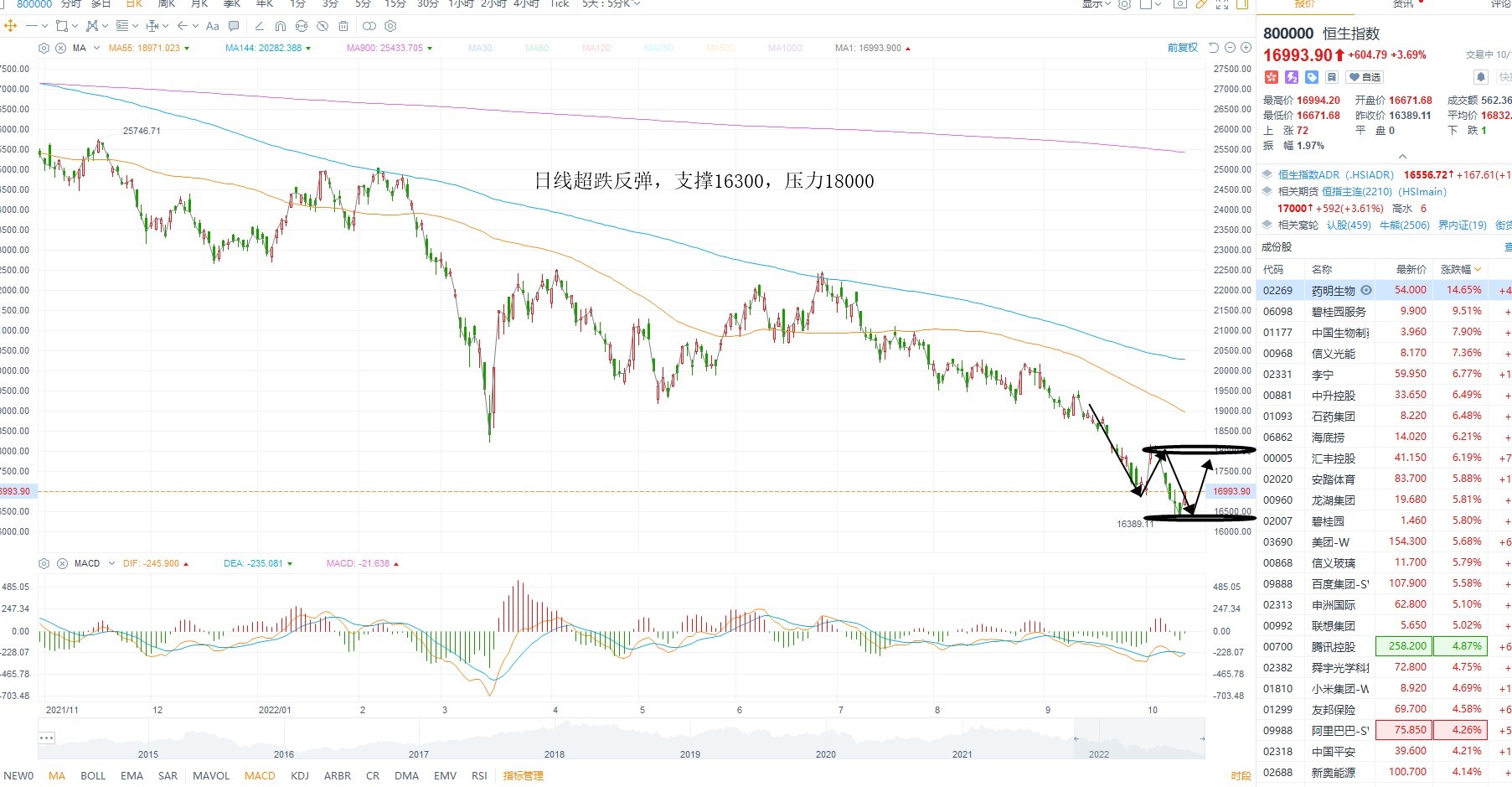Sort by 涨跌幅 column arrow
Viewport: 1512px width, 787px height.
pos(1478,269)
